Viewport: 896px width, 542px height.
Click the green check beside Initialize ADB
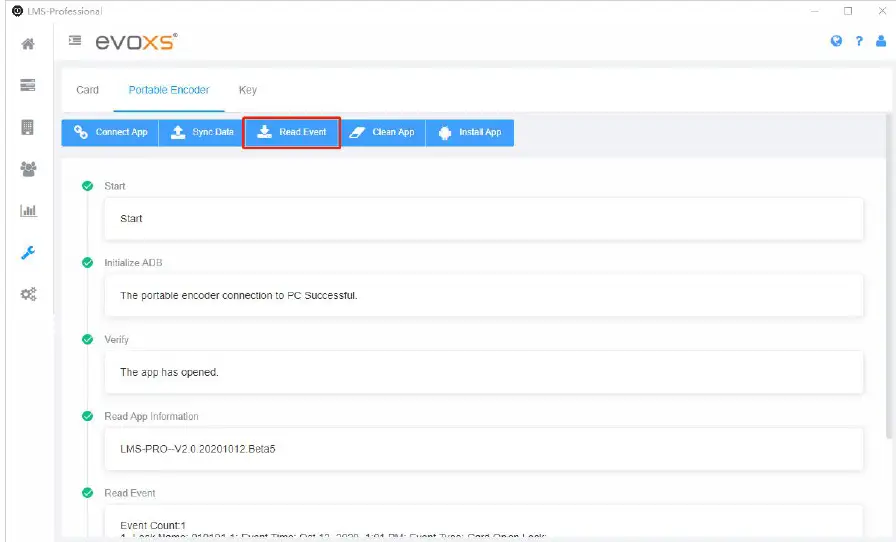pyautogui.click(x=87, y=262)
